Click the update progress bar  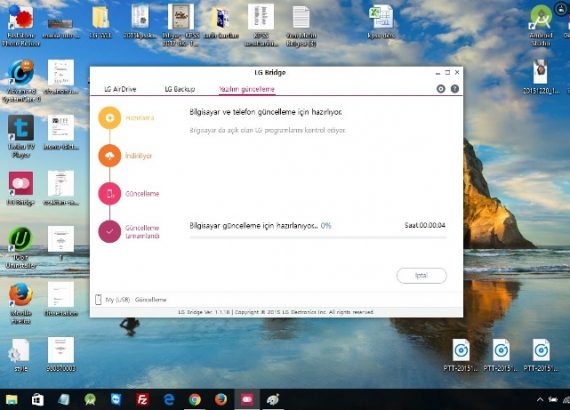click(x=318, y=237)
